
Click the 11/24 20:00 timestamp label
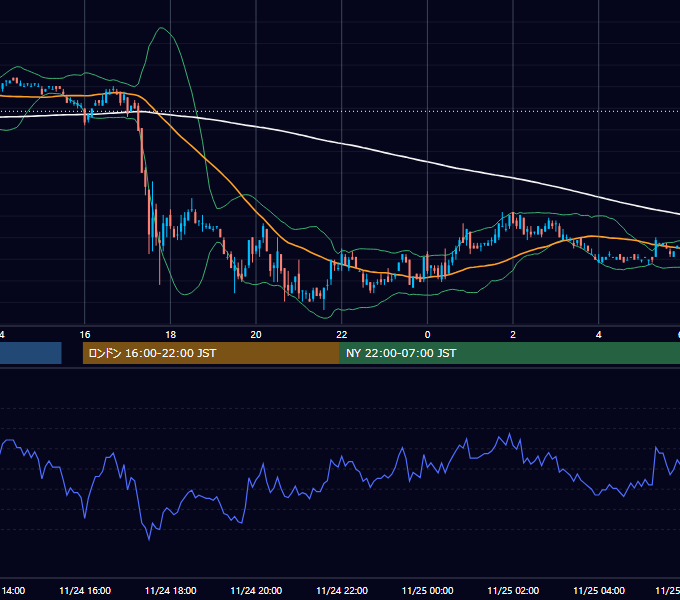256,590
